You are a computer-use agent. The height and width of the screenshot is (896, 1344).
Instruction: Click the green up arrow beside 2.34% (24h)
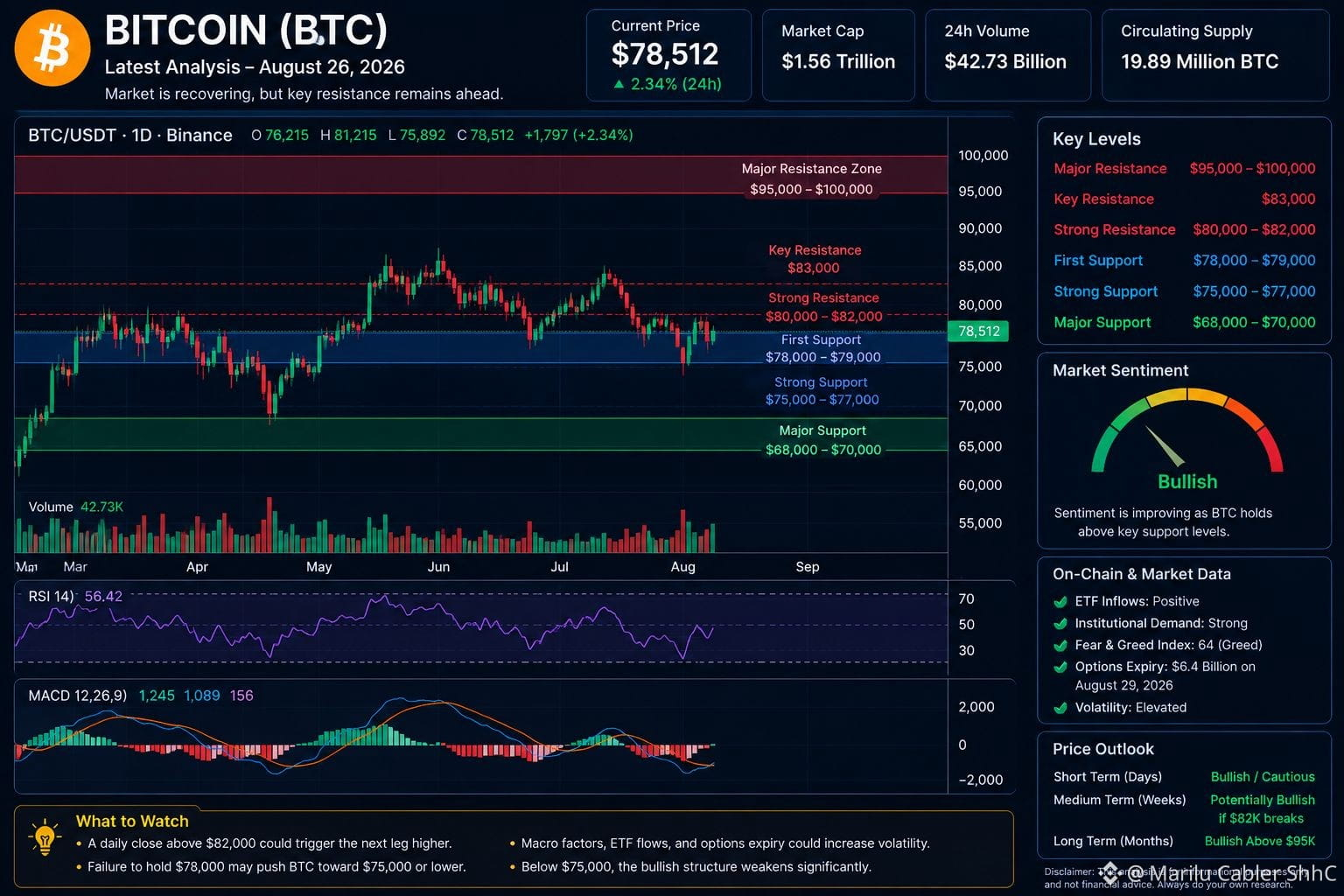click(619, 84)
